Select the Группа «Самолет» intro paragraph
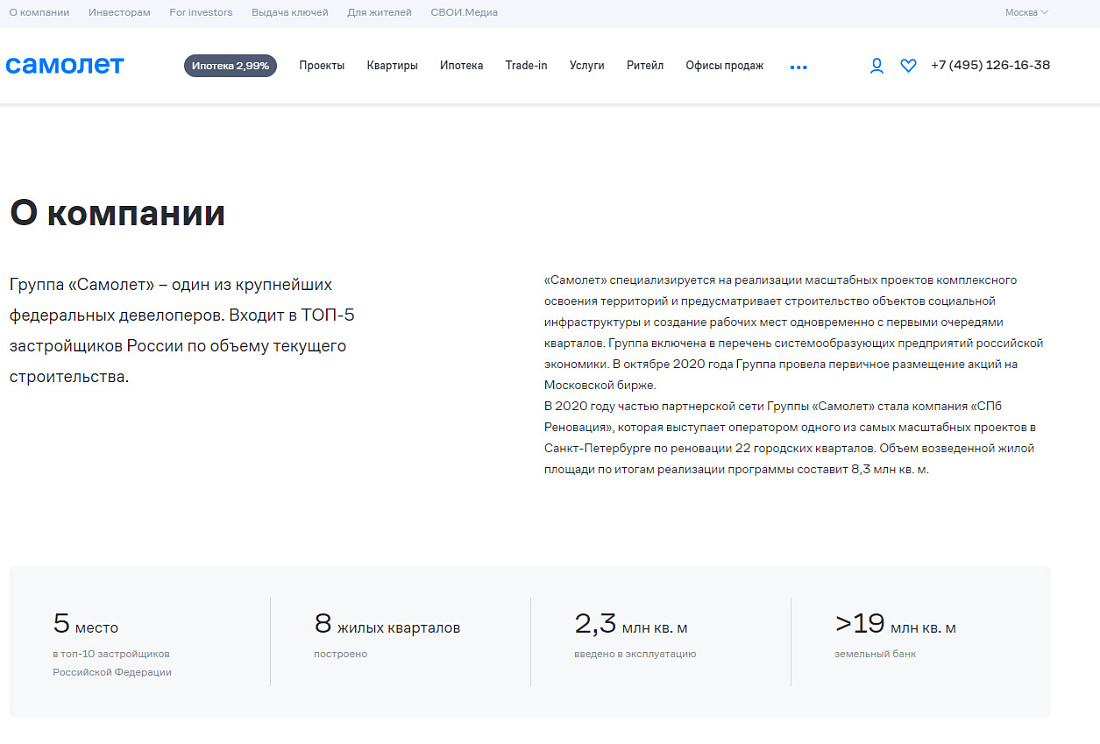1100x744 pixels. coord(182,330)
